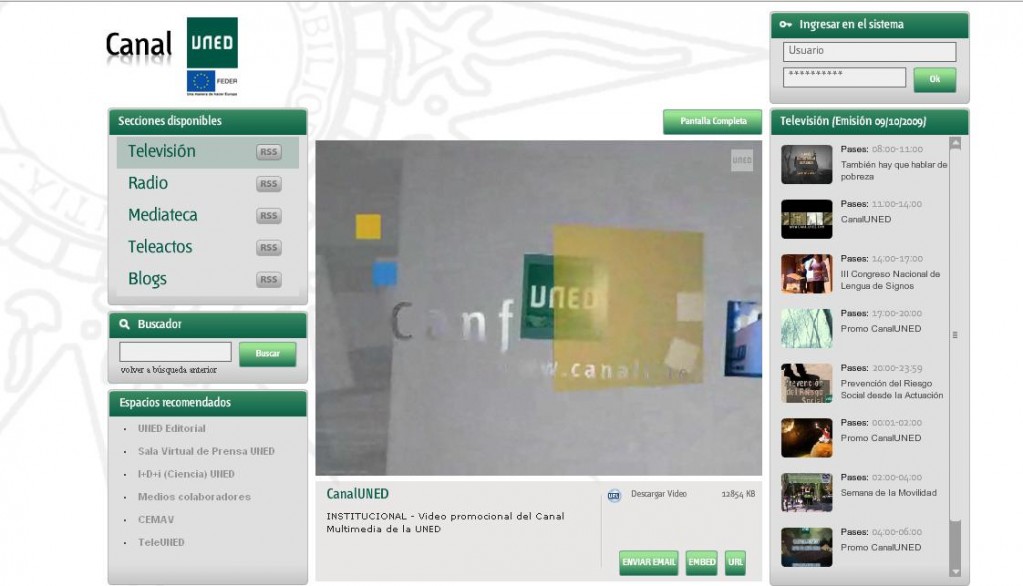Open the Mediateca RSS feed
Image resolution: width=1023 pixels, height=586 pixels.
(x=269, y=216)
